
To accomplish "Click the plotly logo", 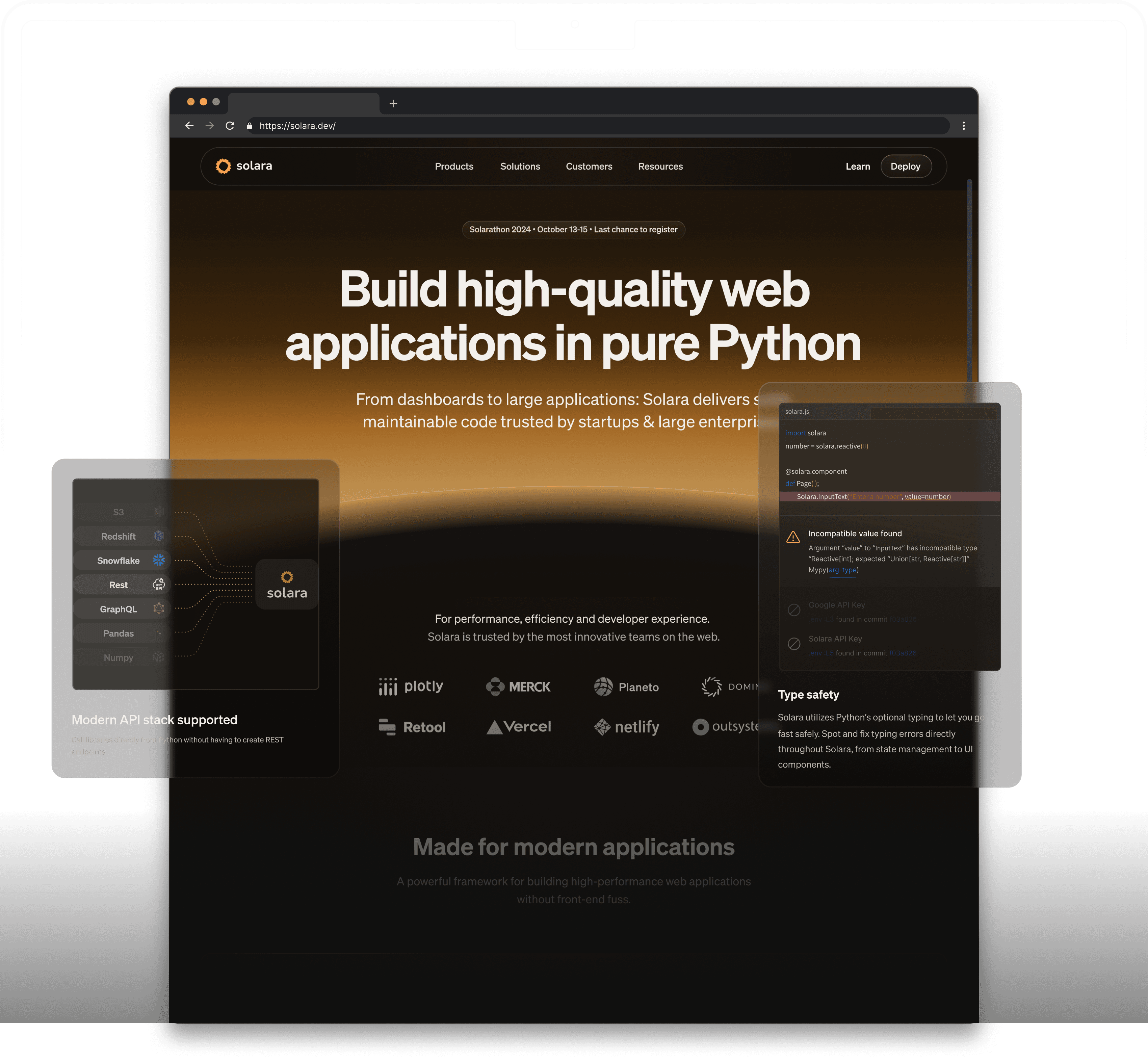I will (x=411, y=686).
